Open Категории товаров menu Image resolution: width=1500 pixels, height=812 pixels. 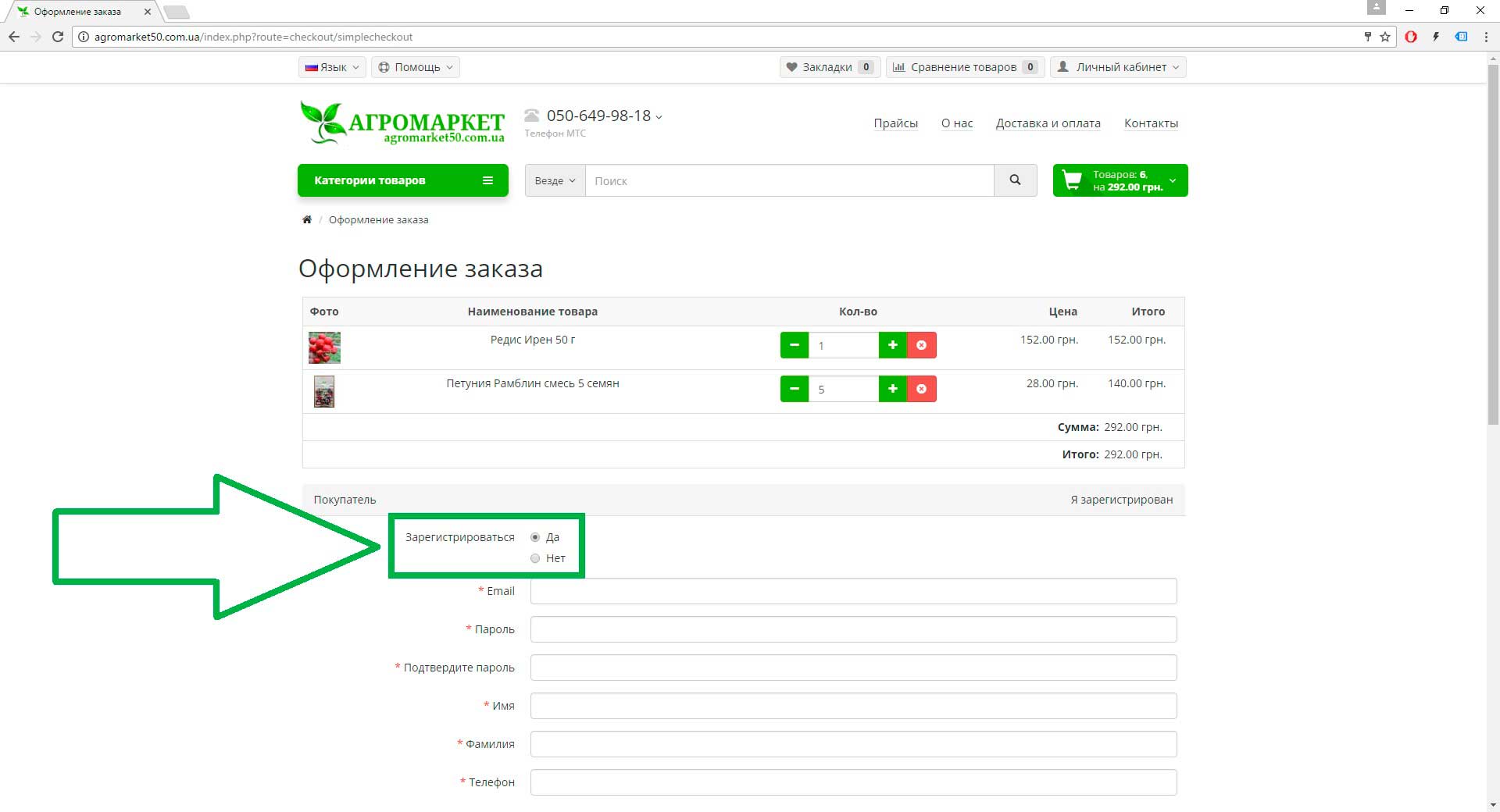(402, 180)
